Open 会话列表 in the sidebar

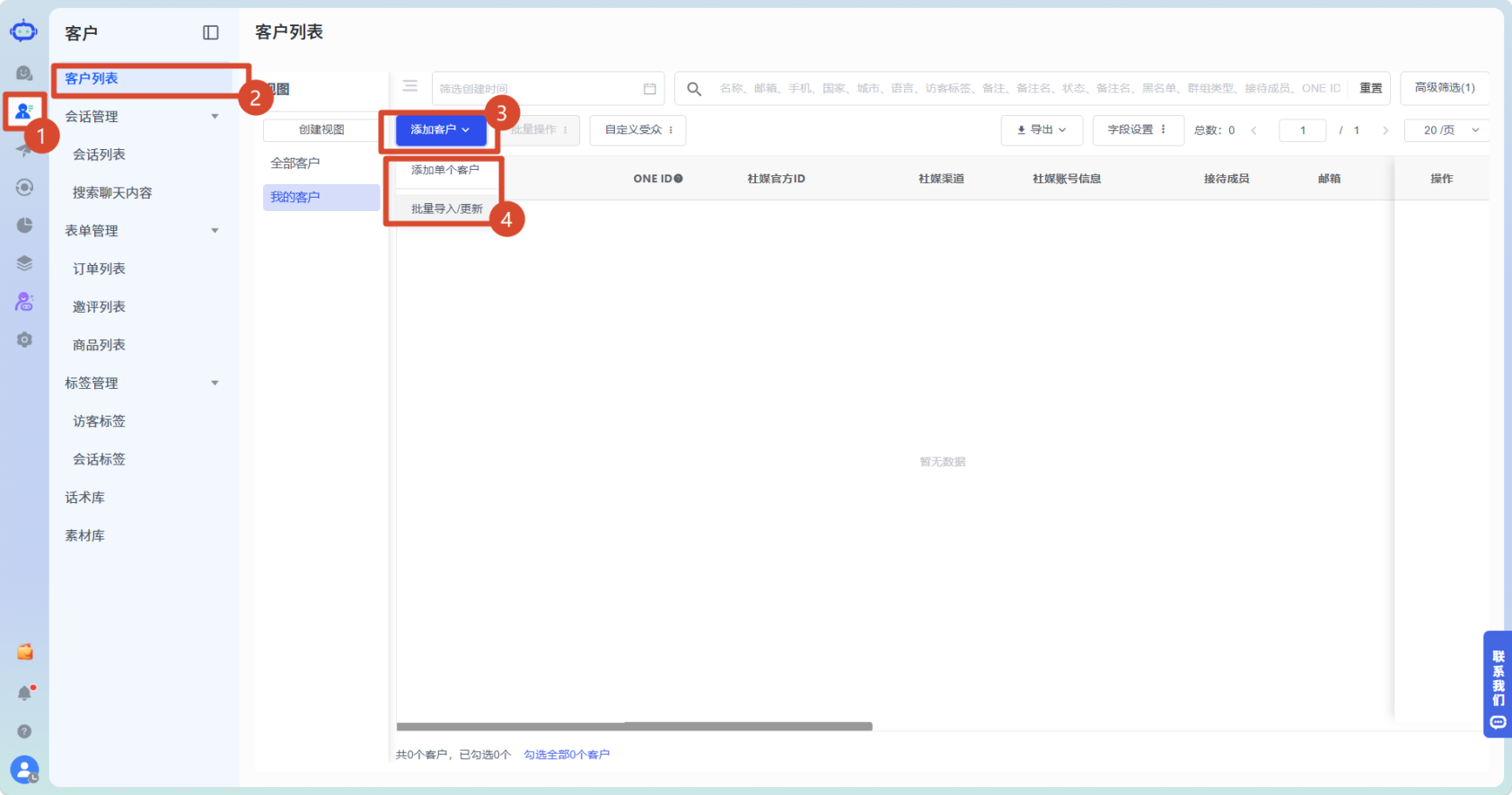(100, 155)
